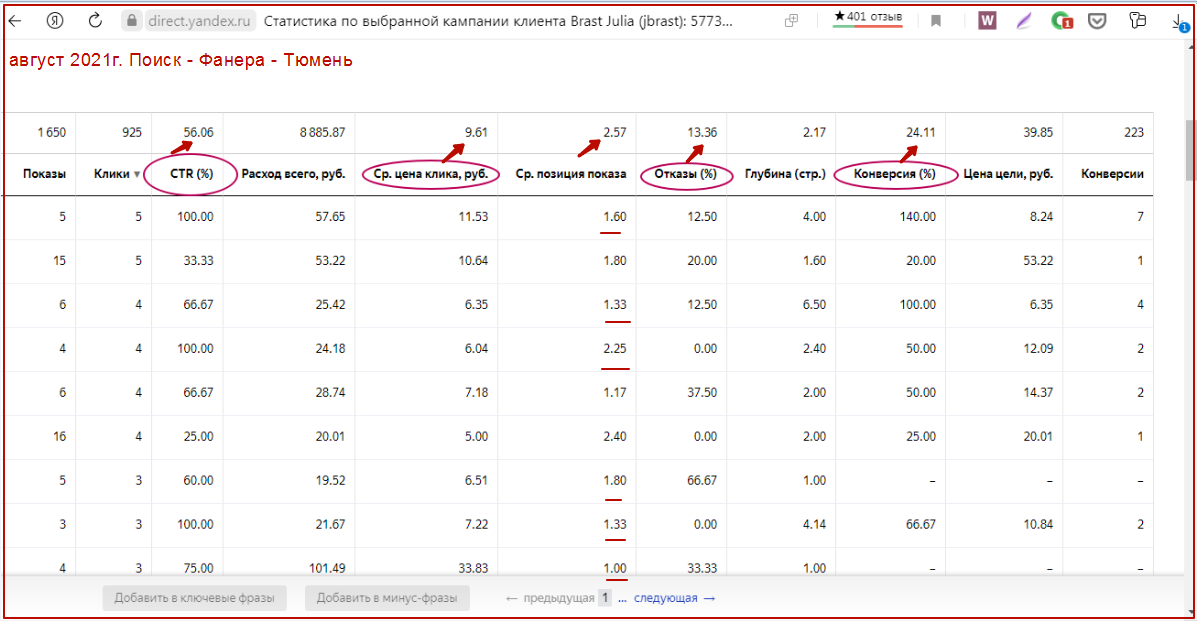Click the 401 отзыв site rating
Image resolution: width=1197 pixels, height=621 pixels.
(867, 18)
